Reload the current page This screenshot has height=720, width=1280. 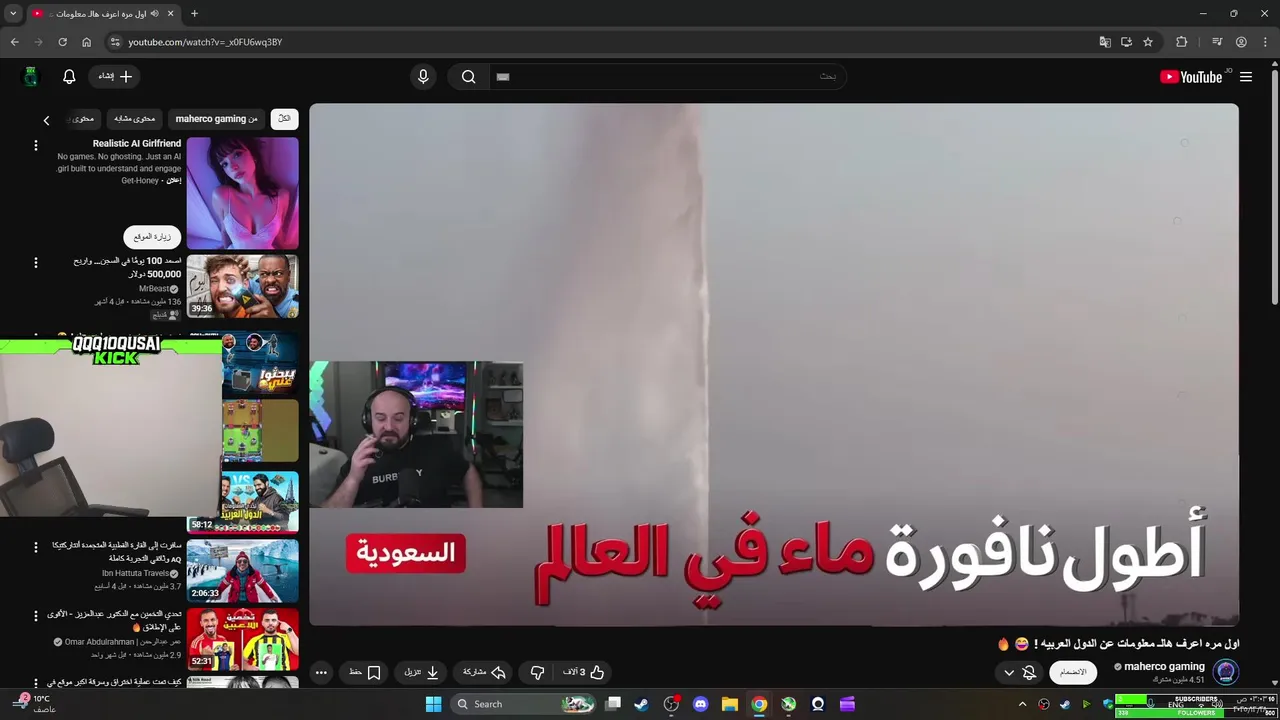[62, 42]
